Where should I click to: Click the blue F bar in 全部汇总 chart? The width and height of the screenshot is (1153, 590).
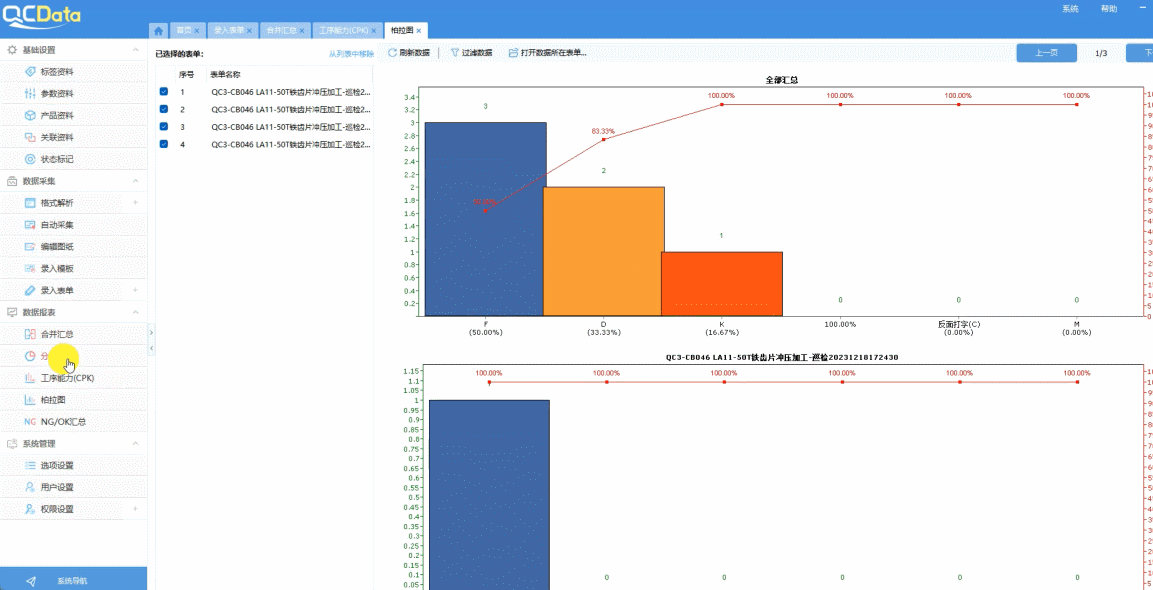pos(485,220)
